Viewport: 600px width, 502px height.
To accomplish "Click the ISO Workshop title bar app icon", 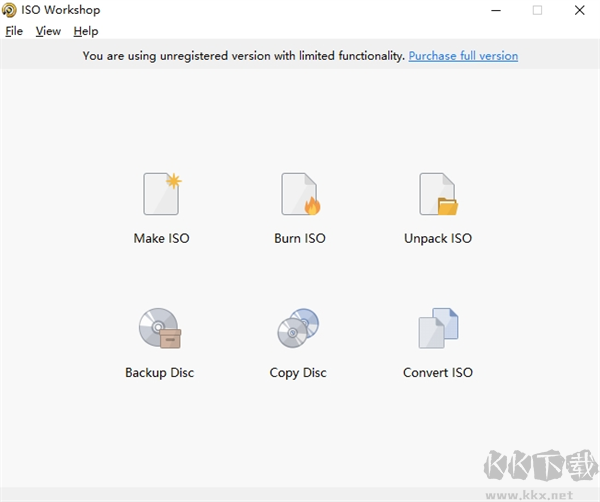I will [x=10, y=10].
